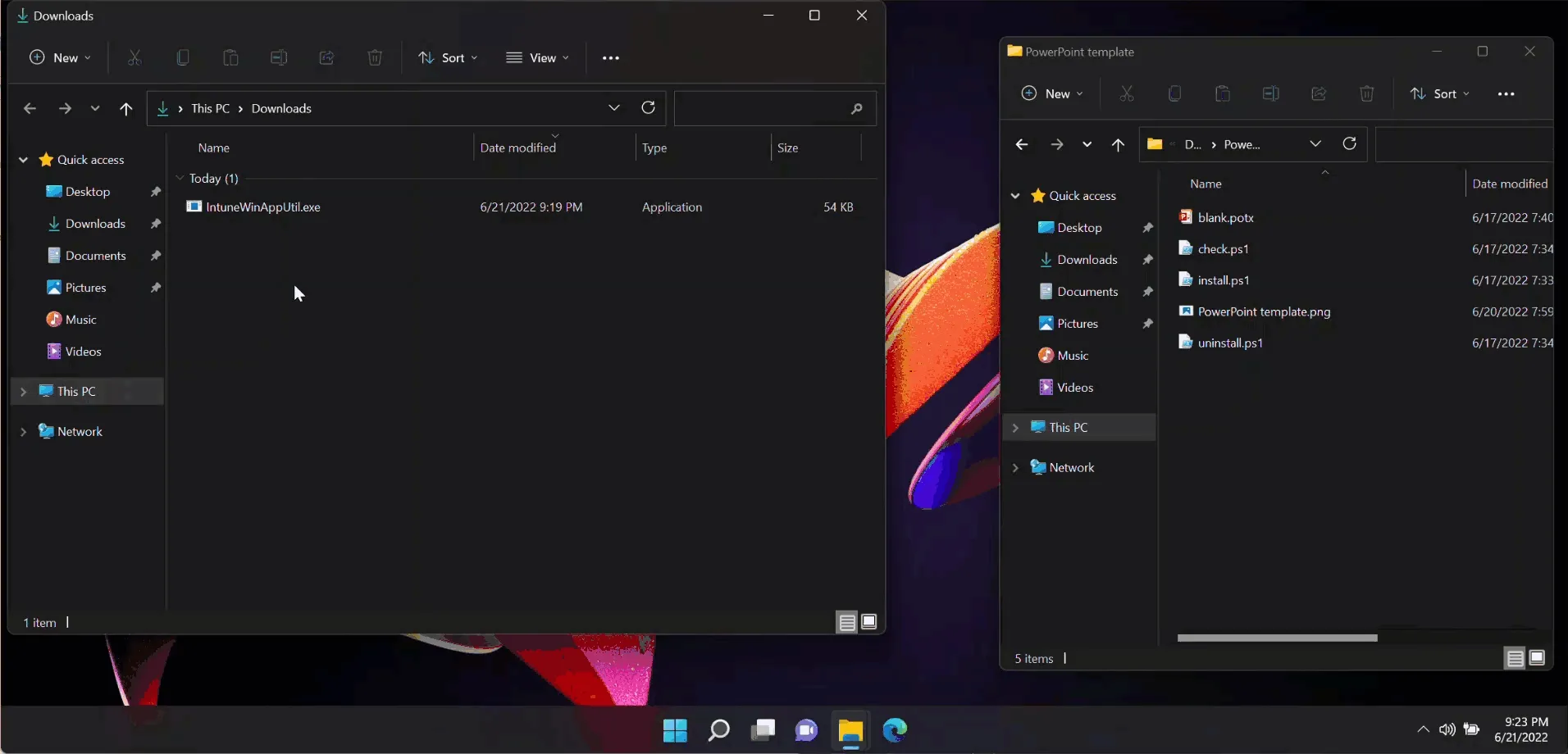Screen dimensions: 1568x754
Task: Select Documents in Downloads window sidebar
Action: coord(95,256)
